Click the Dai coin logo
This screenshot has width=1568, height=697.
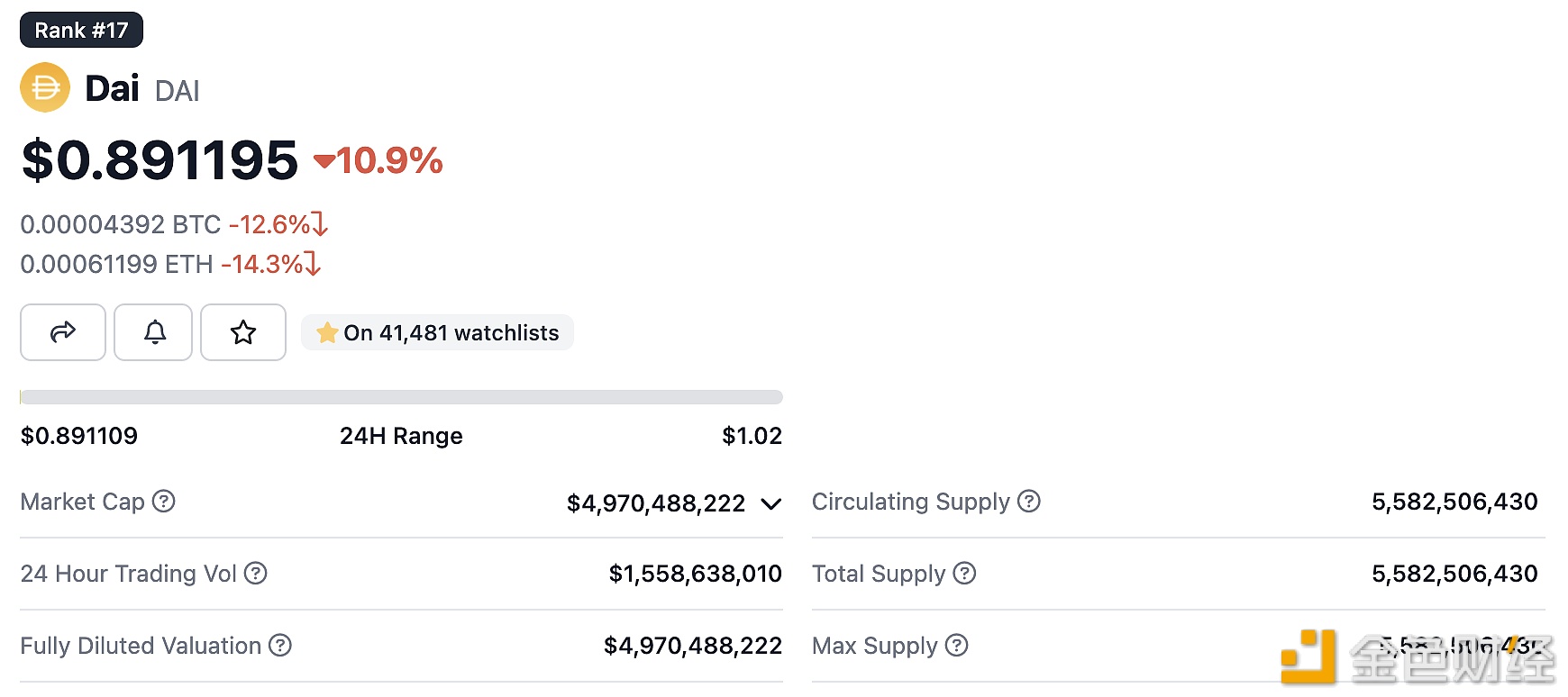[45, 87]
